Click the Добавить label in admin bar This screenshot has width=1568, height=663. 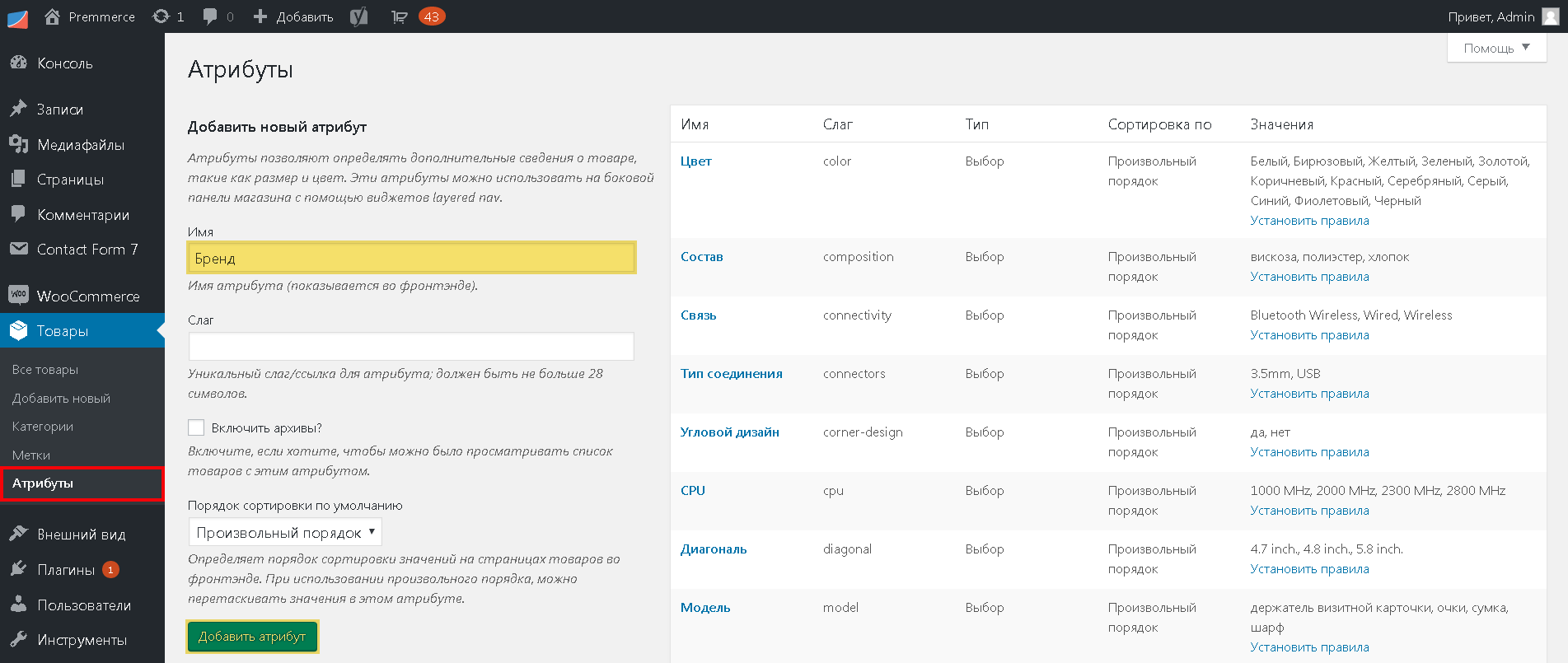(x=304, y=16)
